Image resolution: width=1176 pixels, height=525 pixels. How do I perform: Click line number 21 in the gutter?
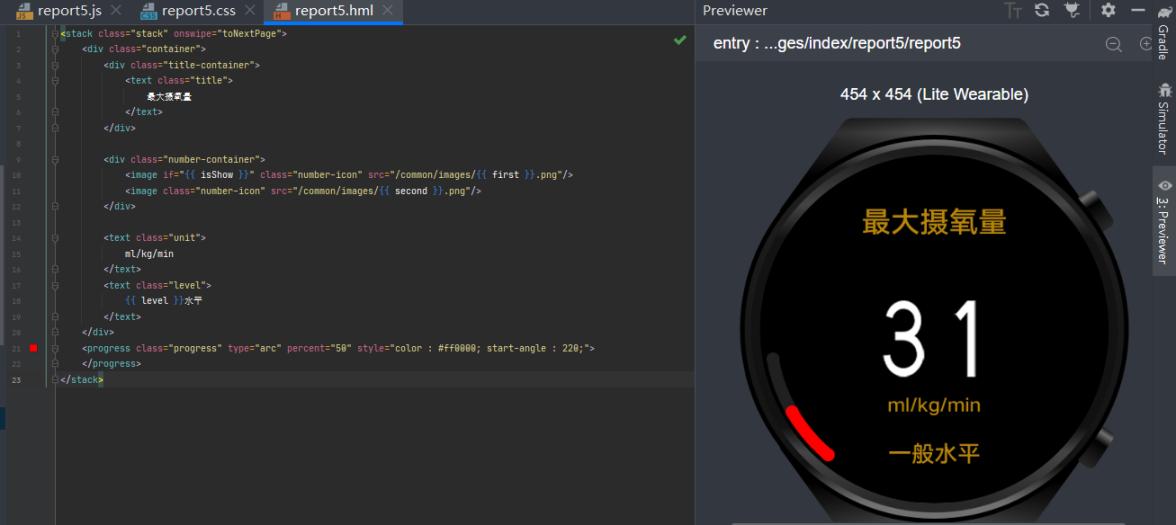click(x=17, y=348)
